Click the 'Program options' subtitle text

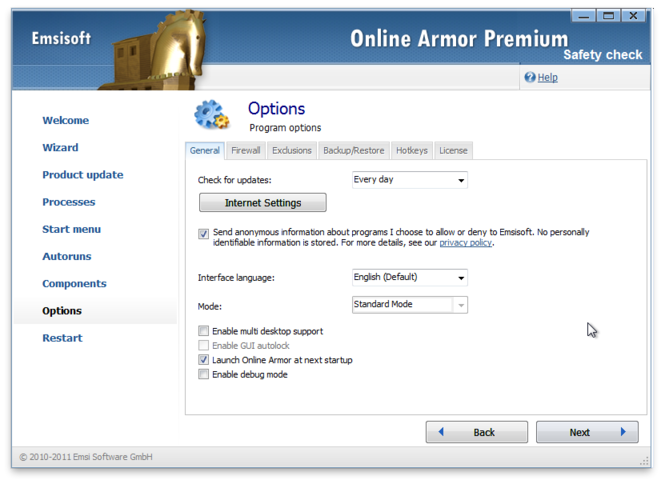pos(285,128)
